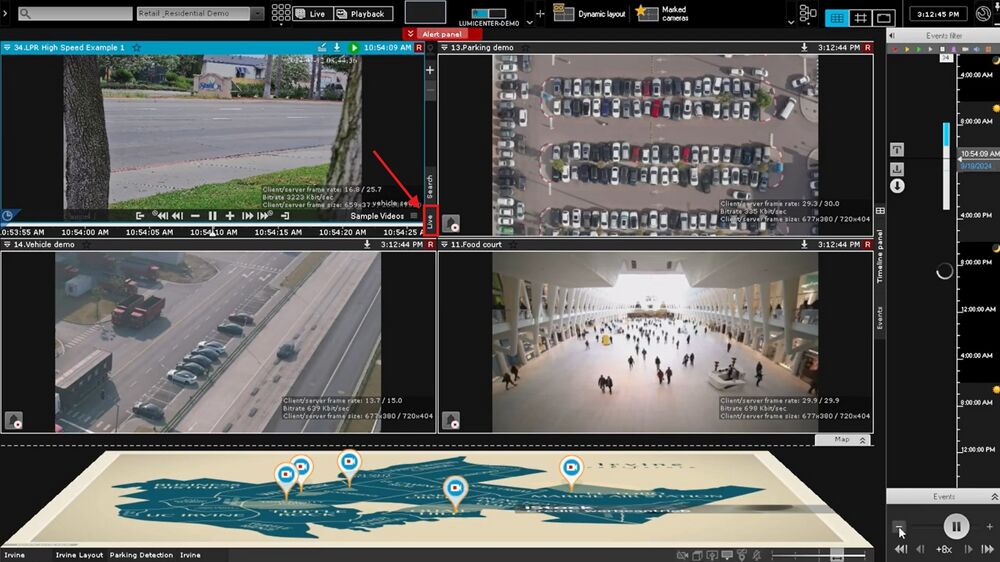Select Dynamic layout icon
This screenshot has height=562, width=1000.
click(564, 14)
